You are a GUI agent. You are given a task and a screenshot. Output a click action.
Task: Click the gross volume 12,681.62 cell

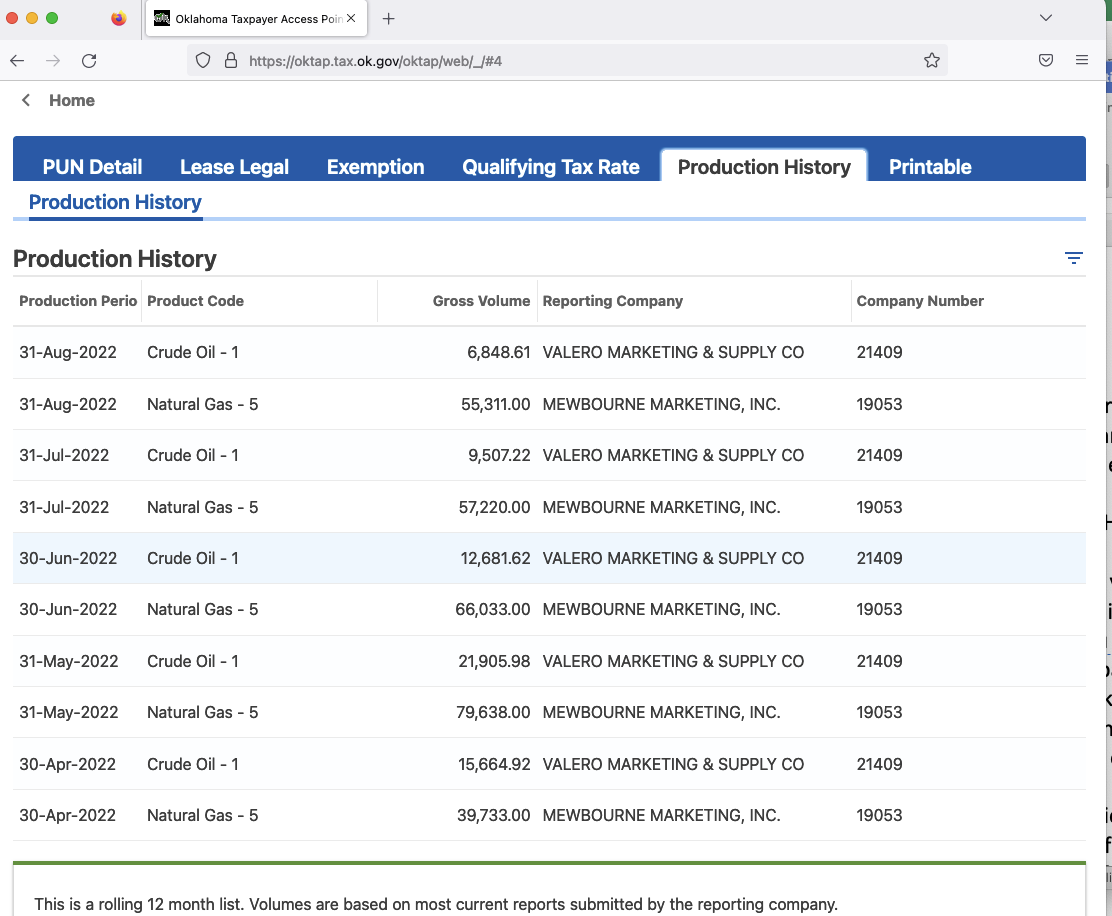pyautogui.click(x=495, y=558)
